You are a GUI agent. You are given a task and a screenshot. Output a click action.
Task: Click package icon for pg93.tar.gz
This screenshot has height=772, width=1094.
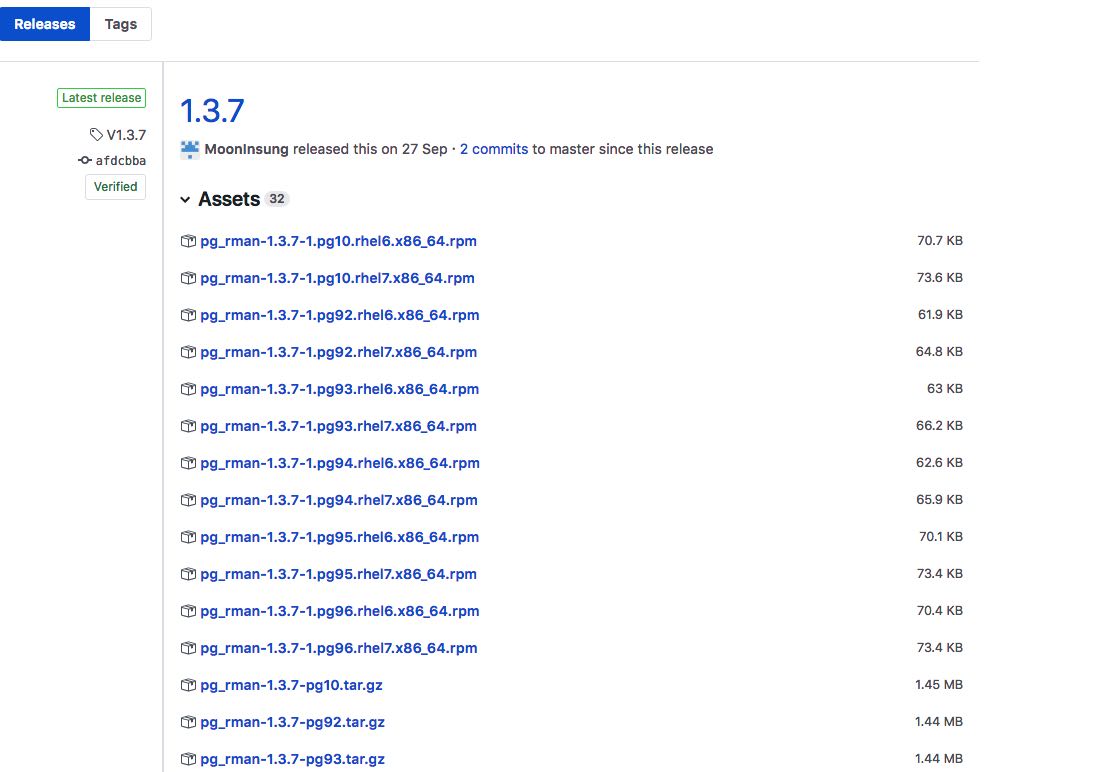point(188,759)
